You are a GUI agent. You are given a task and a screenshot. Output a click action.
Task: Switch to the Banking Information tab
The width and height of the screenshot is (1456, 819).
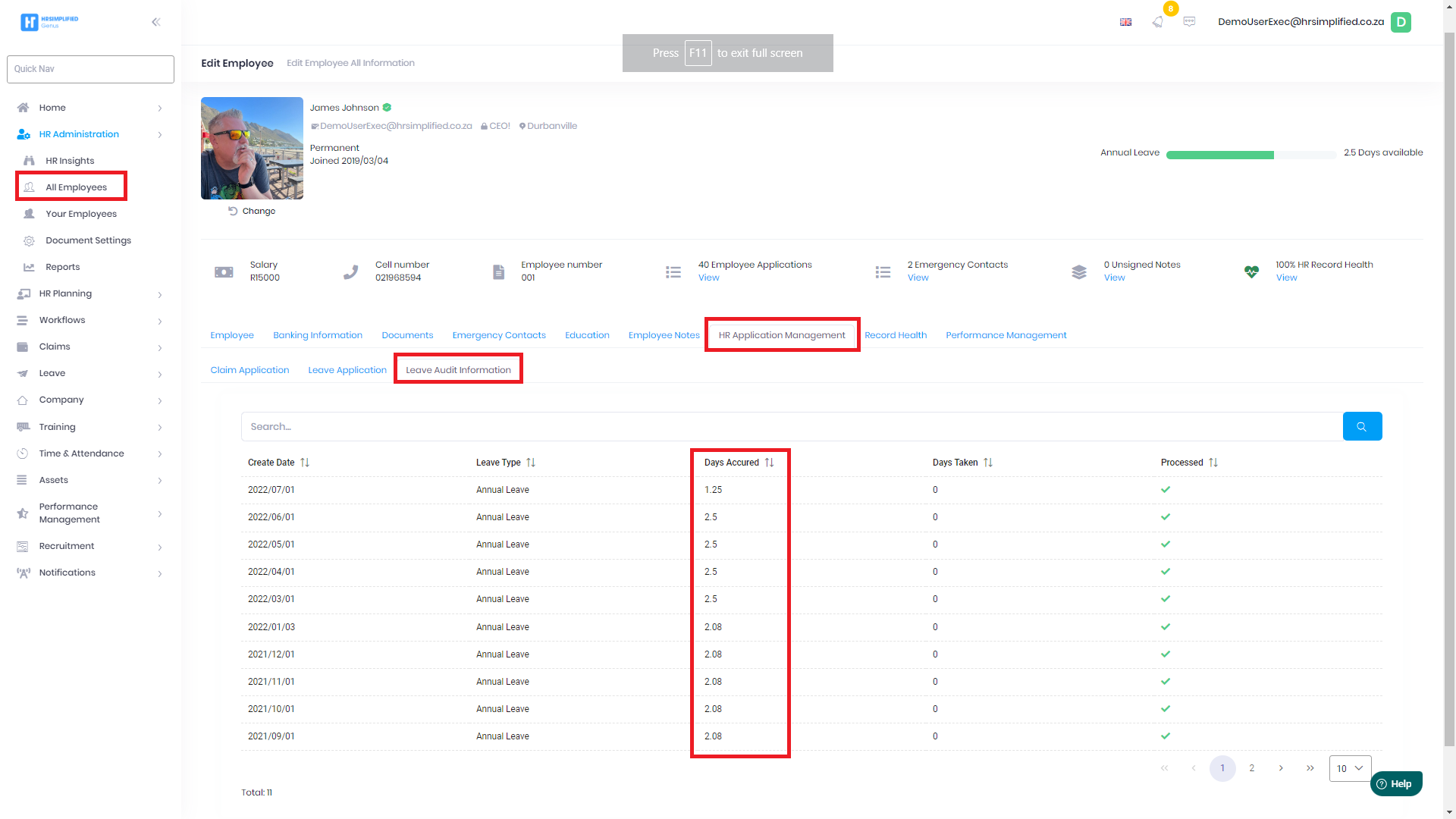(318, 335)
